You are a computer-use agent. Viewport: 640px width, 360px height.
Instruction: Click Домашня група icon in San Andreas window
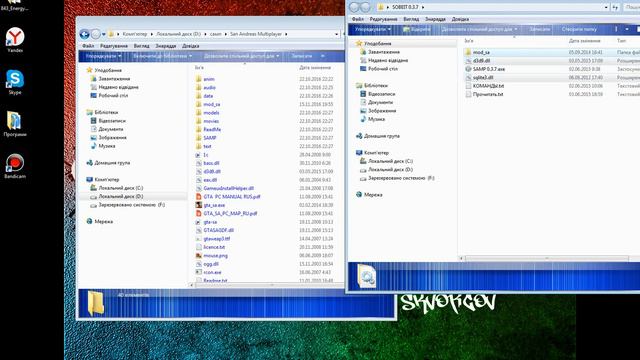pyautogui.click(x=89, y=162)
